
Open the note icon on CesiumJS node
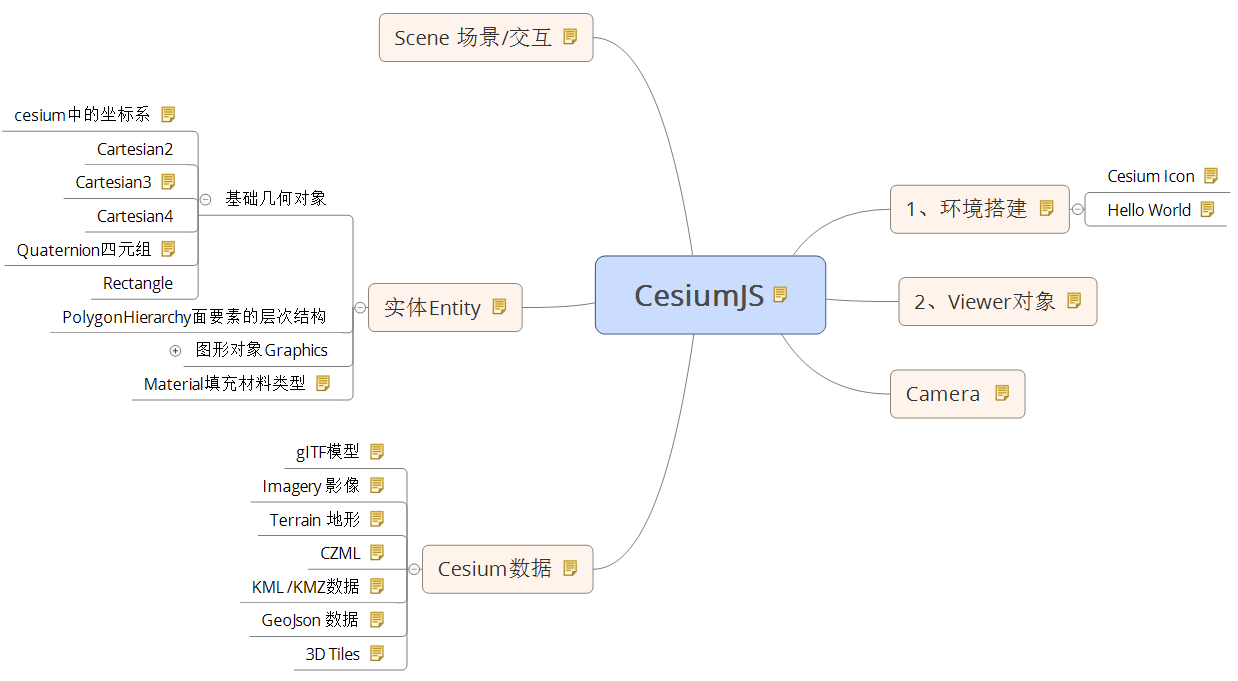(781, 294)
